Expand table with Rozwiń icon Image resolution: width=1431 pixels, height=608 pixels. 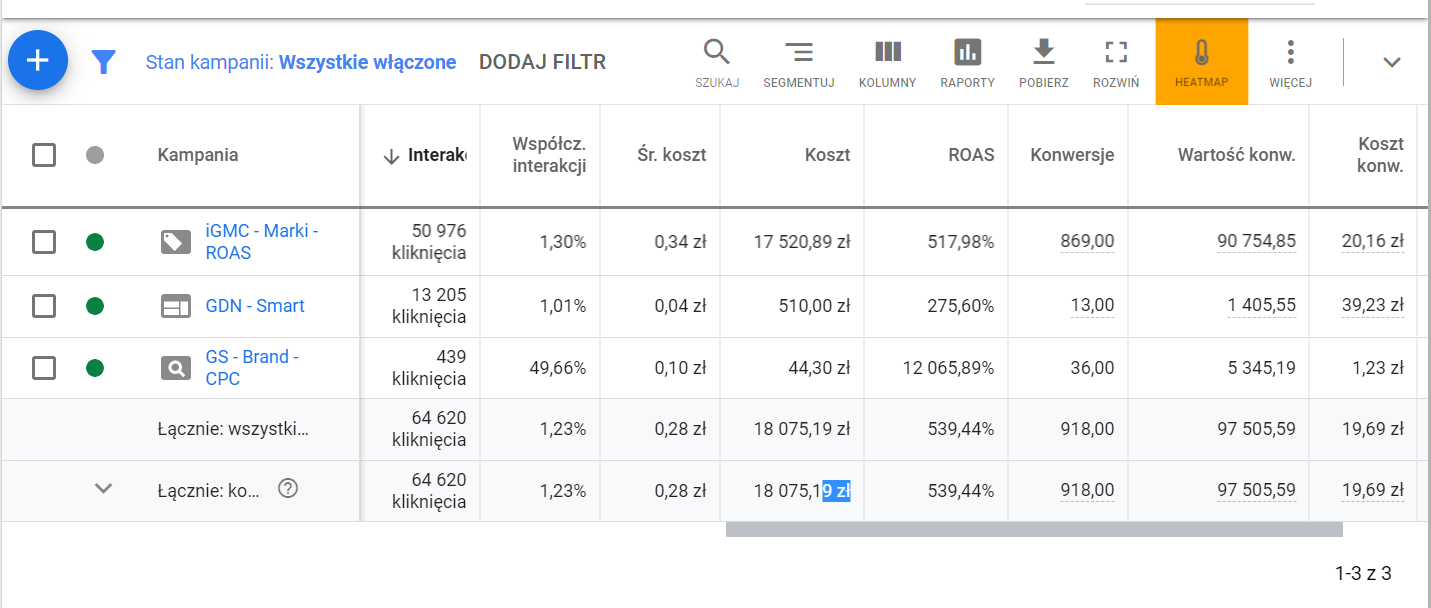click(x=1116, y=62)
